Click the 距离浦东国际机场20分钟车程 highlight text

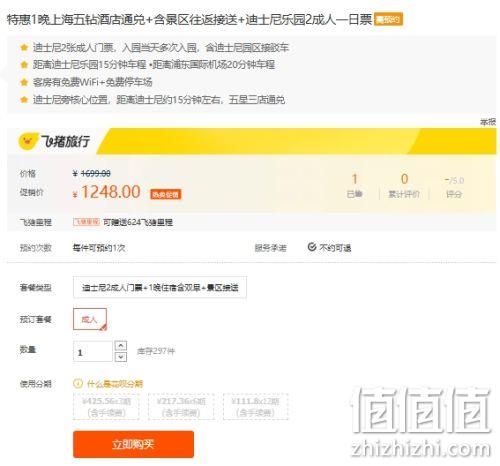click(214, 64)
